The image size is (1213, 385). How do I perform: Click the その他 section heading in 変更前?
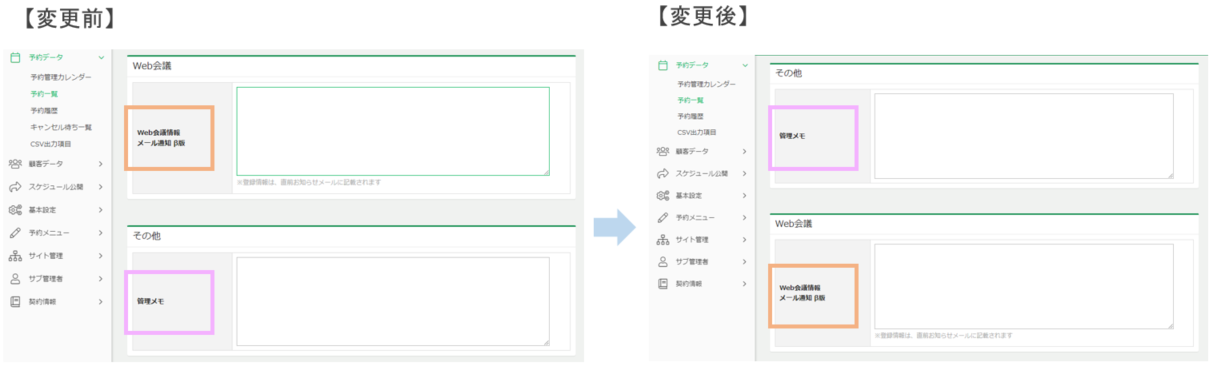(147, 236)
